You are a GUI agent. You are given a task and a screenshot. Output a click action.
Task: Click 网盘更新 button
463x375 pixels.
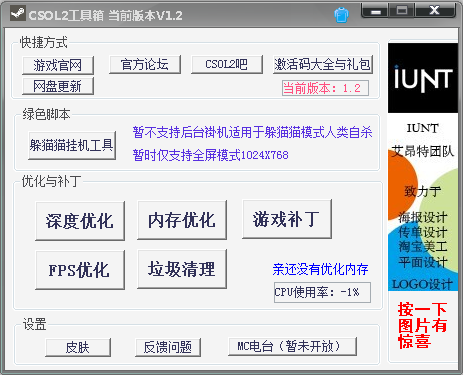tap(58, 86)
